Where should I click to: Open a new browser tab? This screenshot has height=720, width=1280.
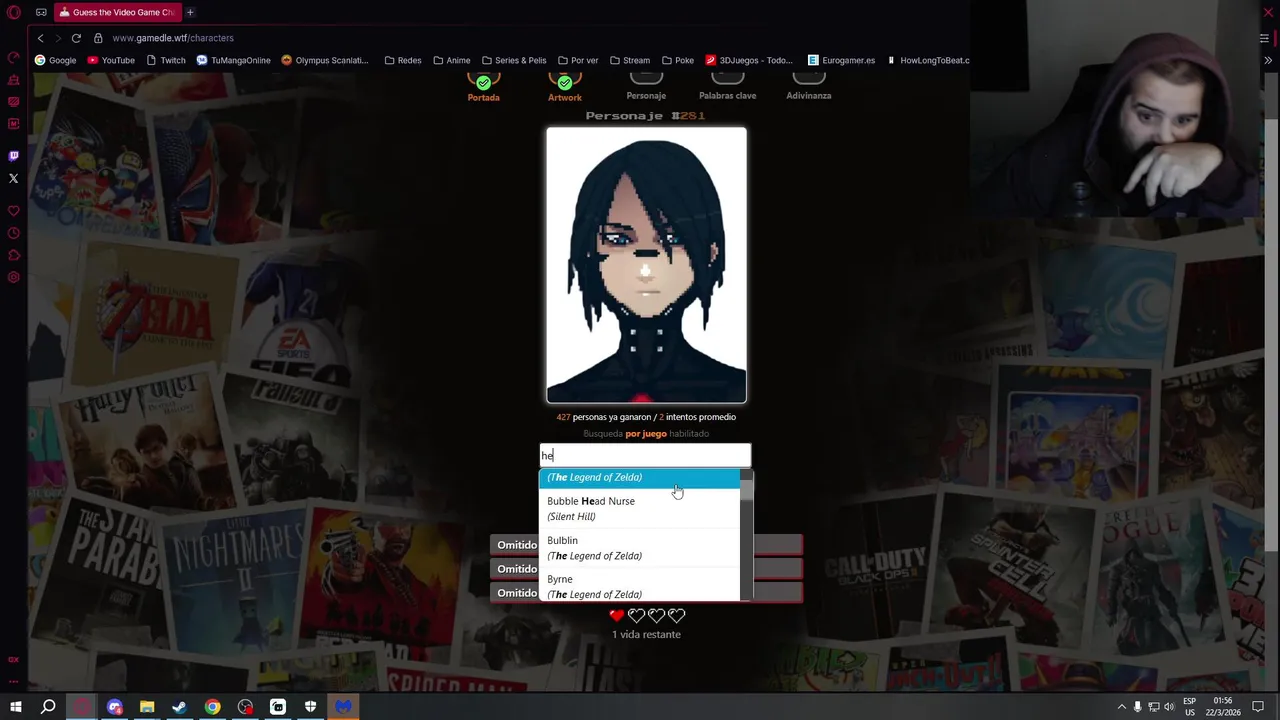coord(190,12)
